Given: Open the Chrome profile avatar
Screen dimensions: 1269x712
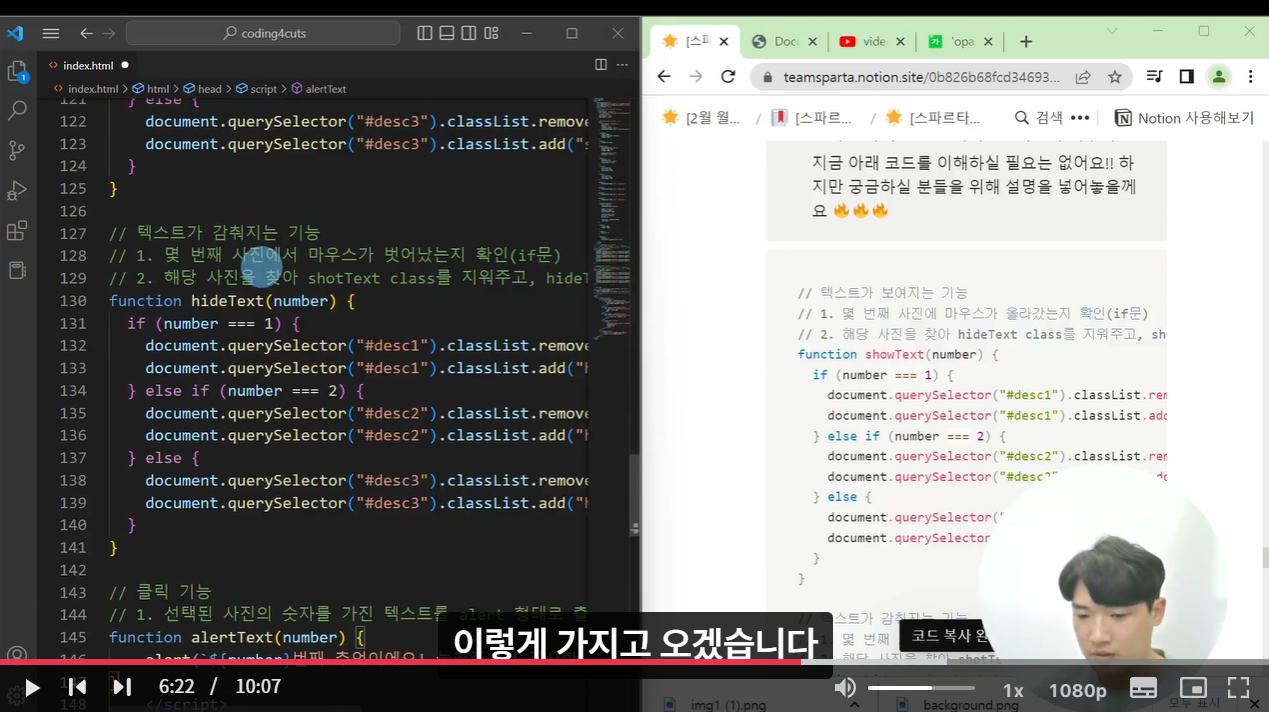Looking at the screenshot, I should coord(1218,77).
